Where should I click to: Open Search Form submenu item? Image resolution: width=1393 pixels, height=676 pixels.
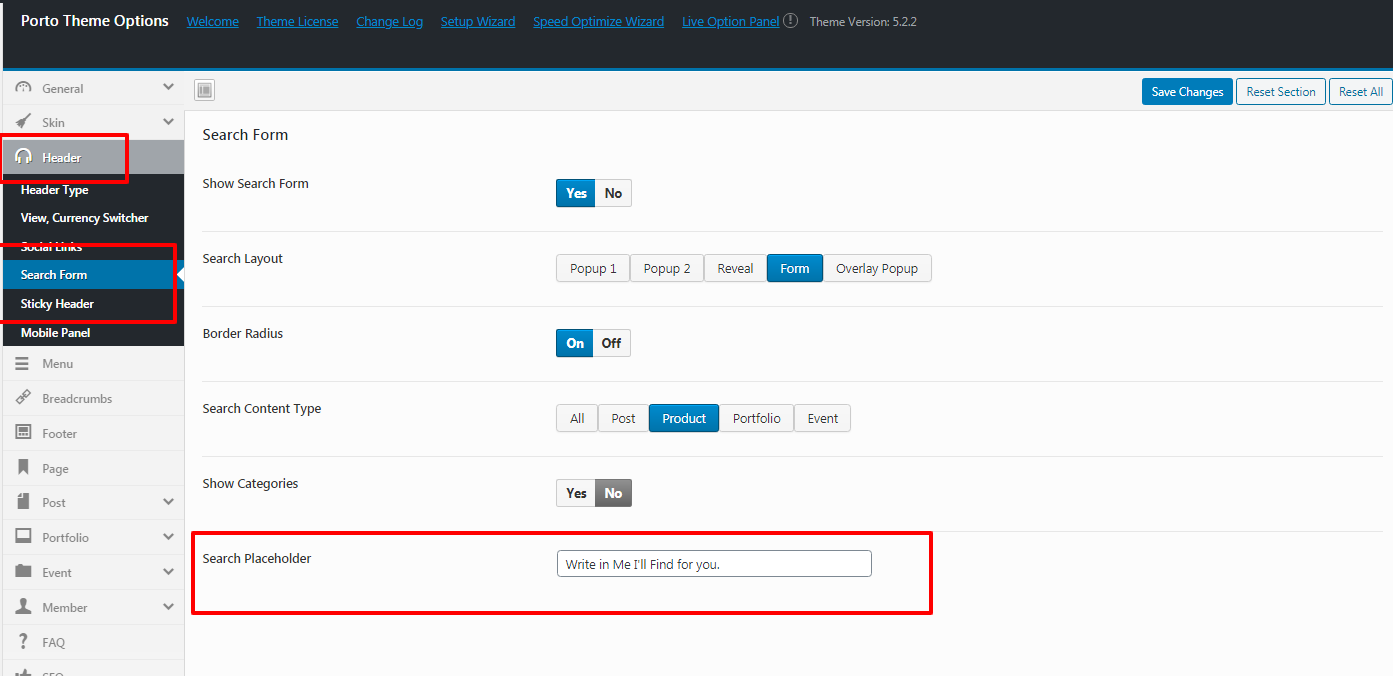pyautogui.click(x=92, y=274)
